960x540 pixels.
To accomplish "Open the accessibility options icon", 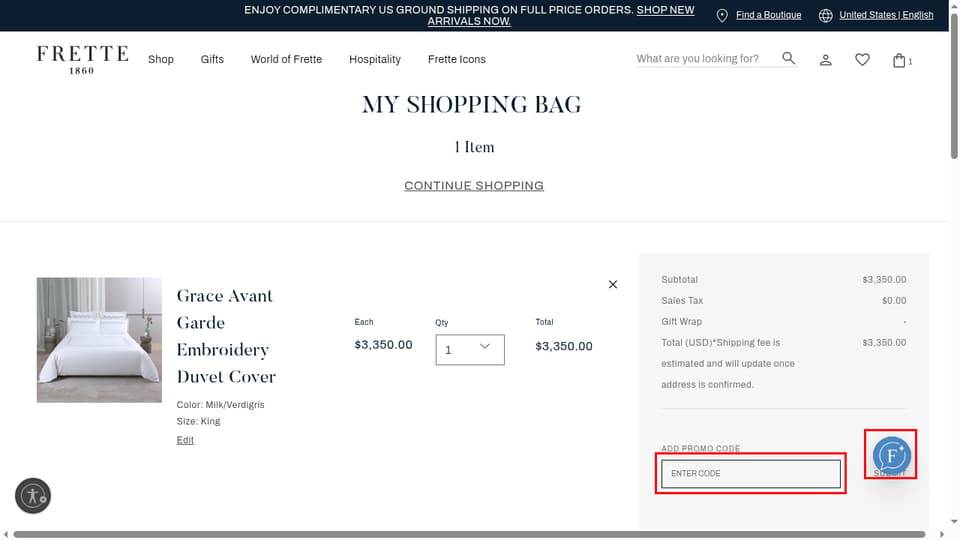I will point(33,496).
